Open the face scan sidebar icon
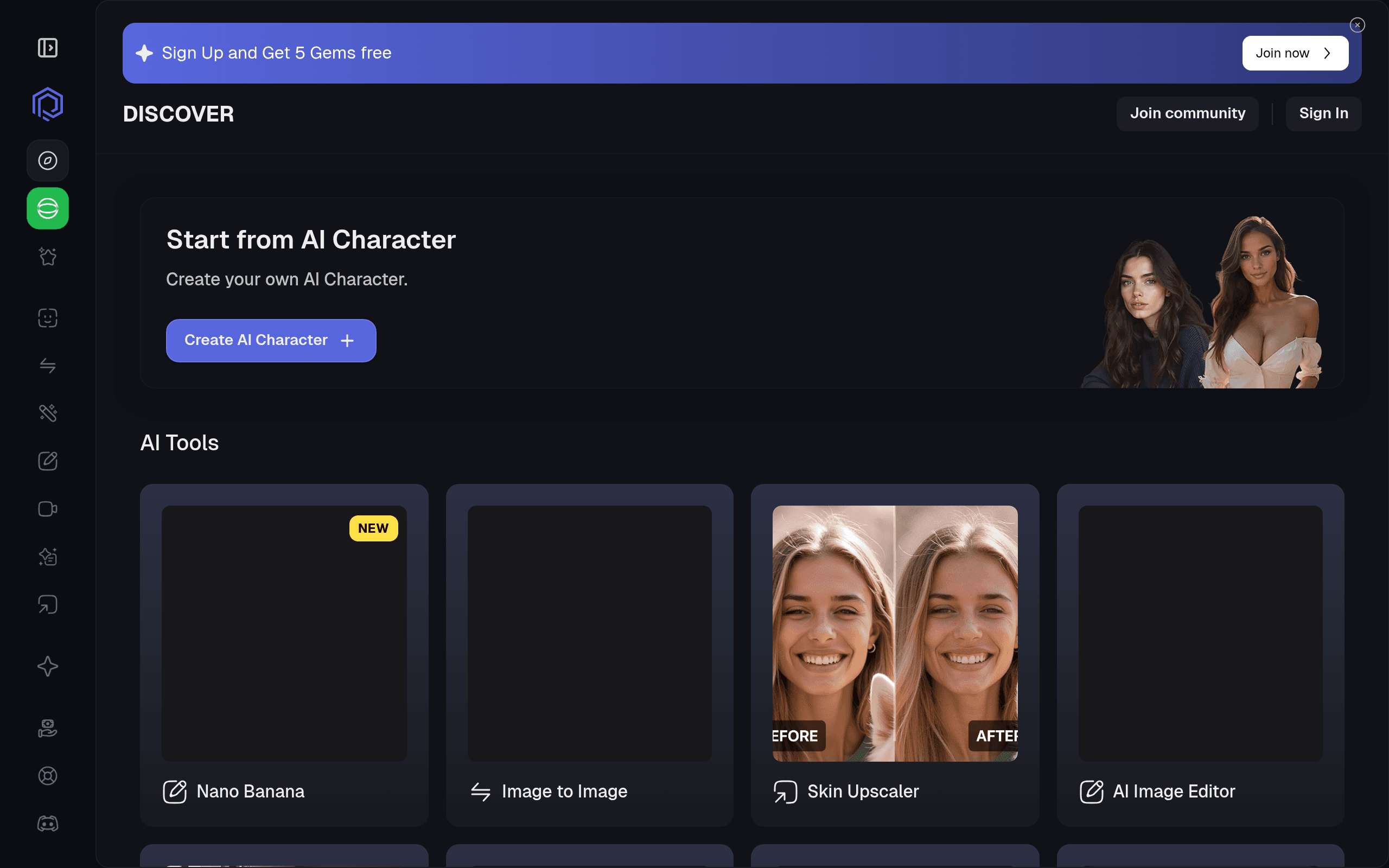 (48, 318)
